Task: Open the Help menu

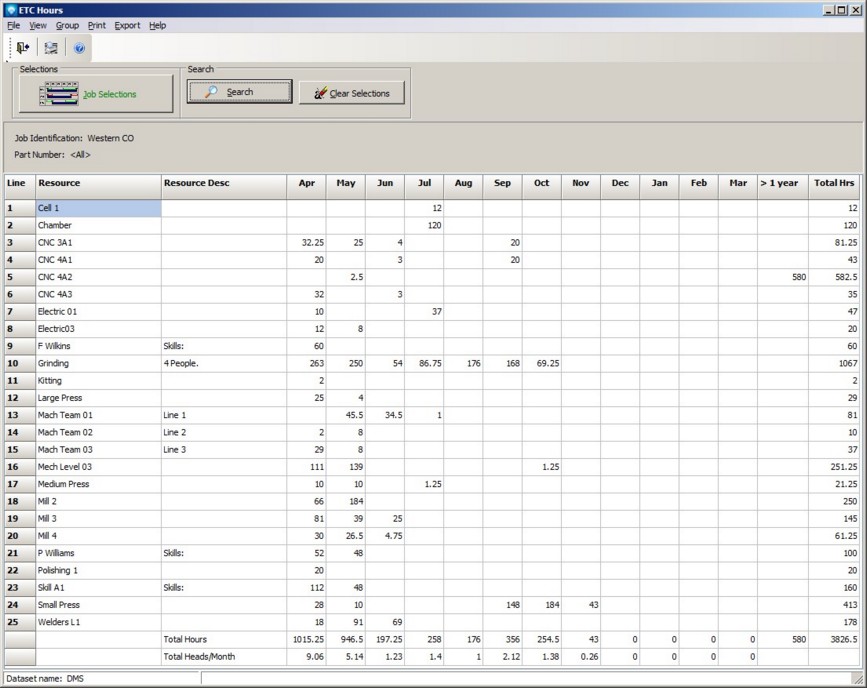Action: [158, 25]
